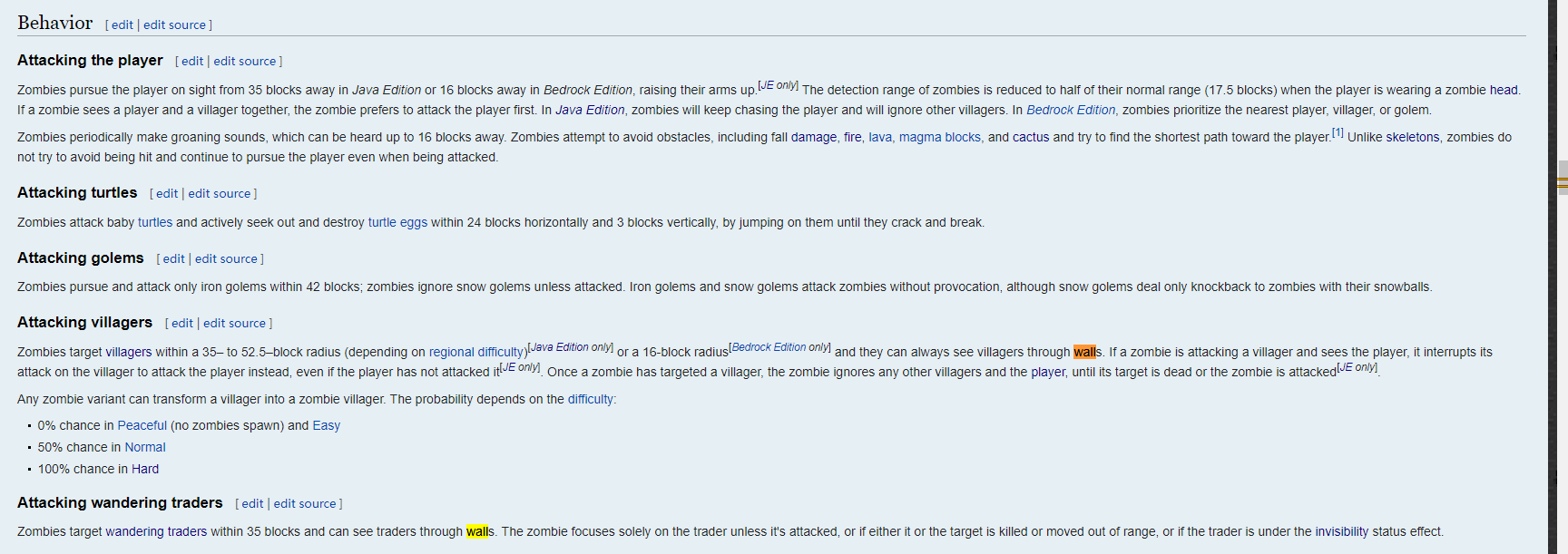The image size is (1568, 554).
Task: Open the 'Hard' difficulty link
Action: click(145, 470)
